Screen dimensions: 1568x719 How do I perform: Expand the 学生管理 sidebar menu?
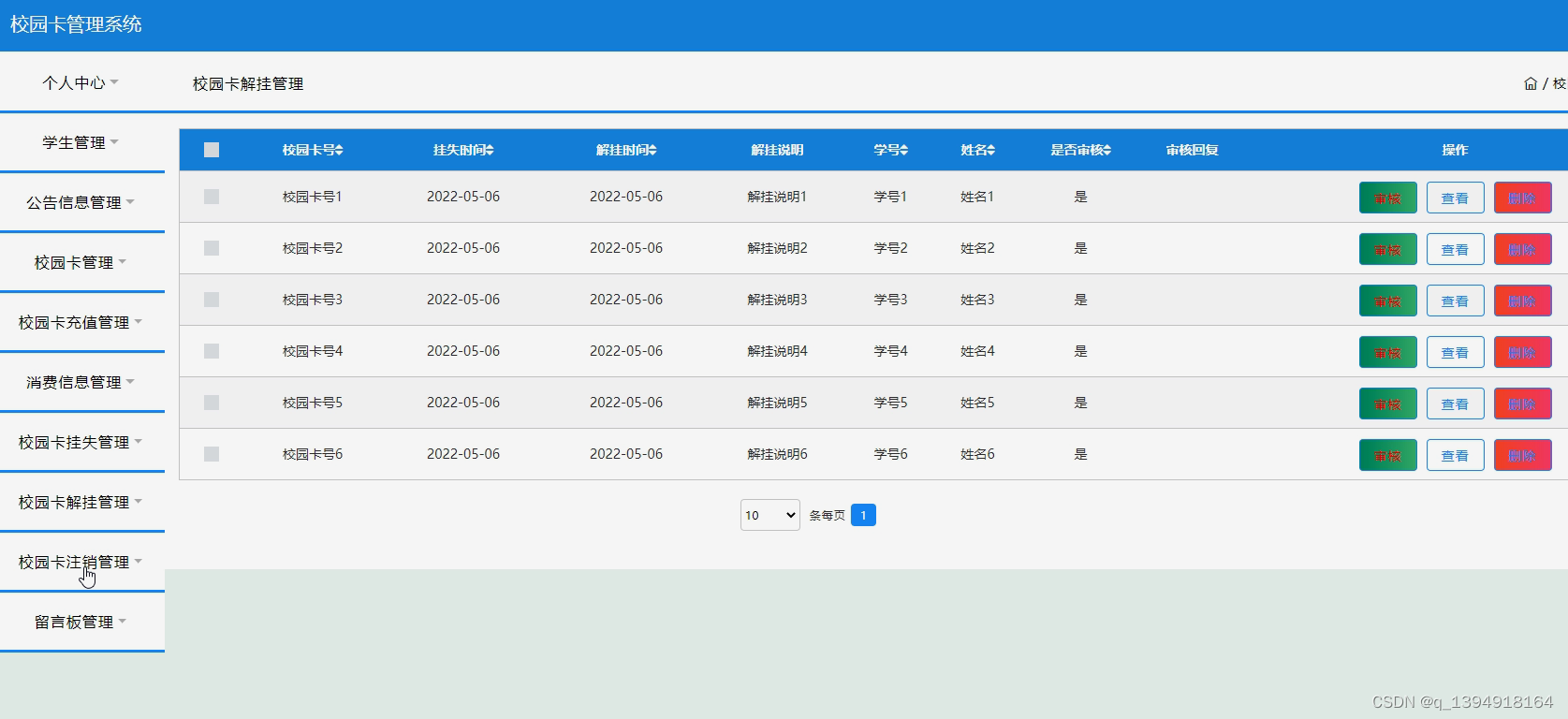(x=81, y=142)
